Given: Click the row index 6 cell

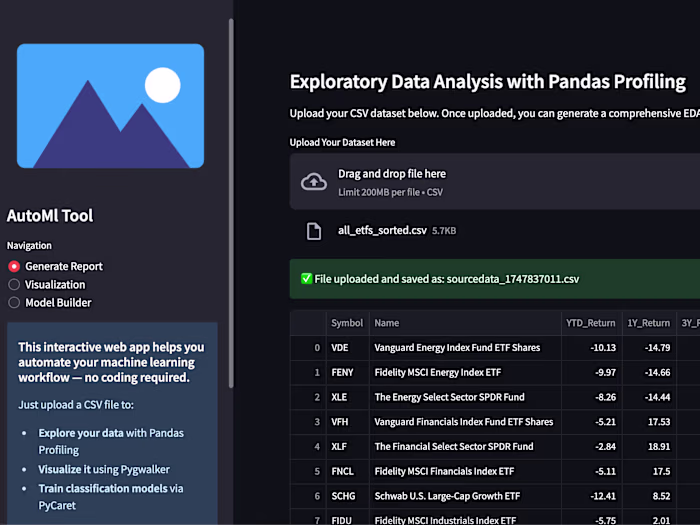Looking at the screenshot, I should [308, 496].
